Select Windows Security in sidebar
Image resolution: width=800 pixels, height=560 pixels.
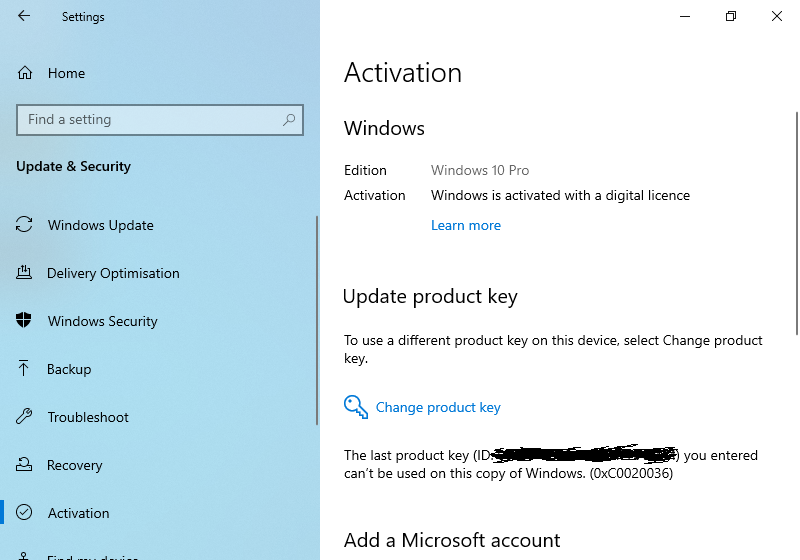tap(103, 321)
